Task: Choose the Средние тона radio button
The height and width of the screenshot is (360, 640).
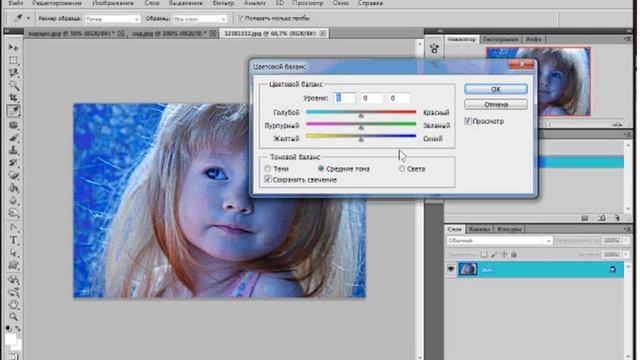Action: coord(321,169)
